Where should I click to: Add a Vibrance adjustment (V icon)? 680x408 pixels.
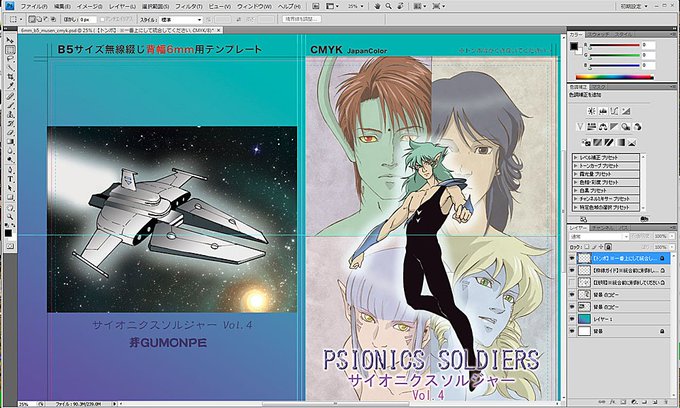[x=580, y=127]
